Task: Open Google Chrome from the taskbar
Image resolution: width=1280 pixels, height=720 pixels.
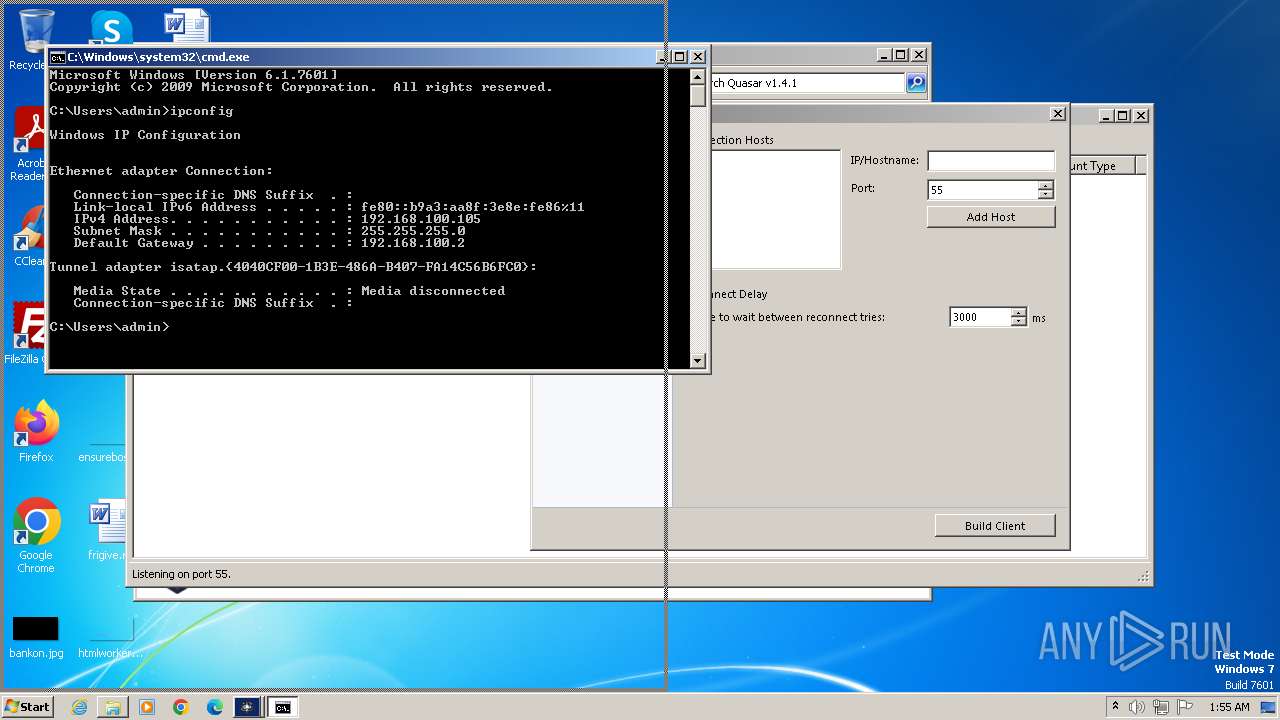Action: (x=181, y=707)
